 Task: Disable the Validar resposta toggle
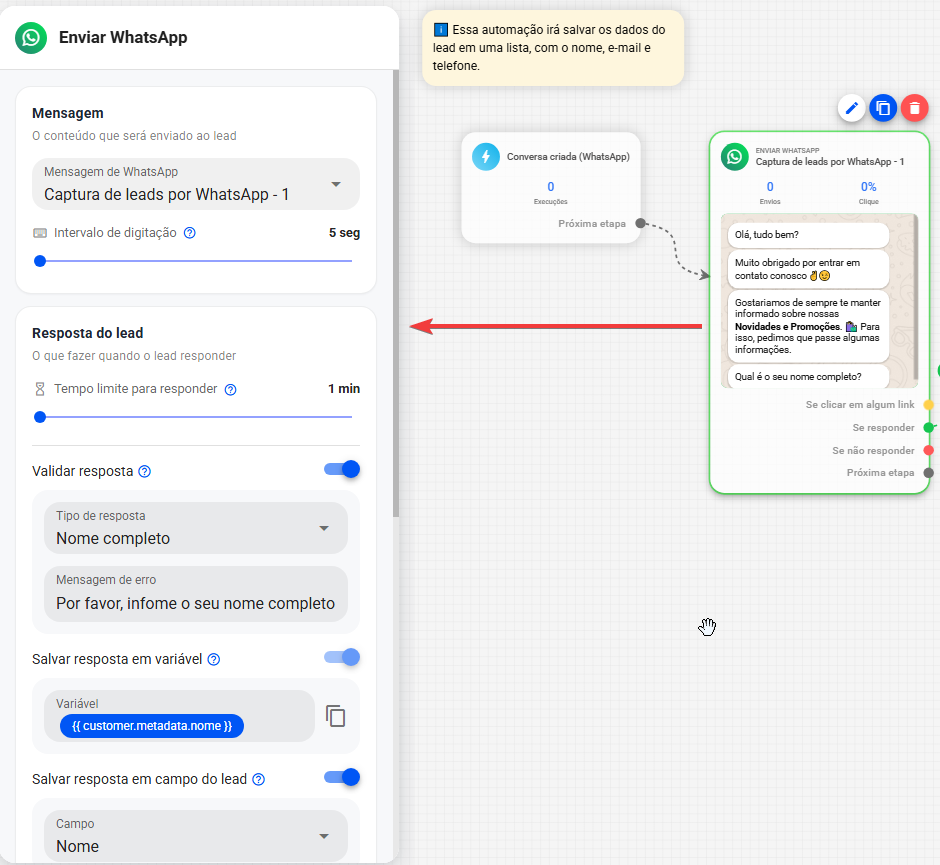[x=342, y=469]
